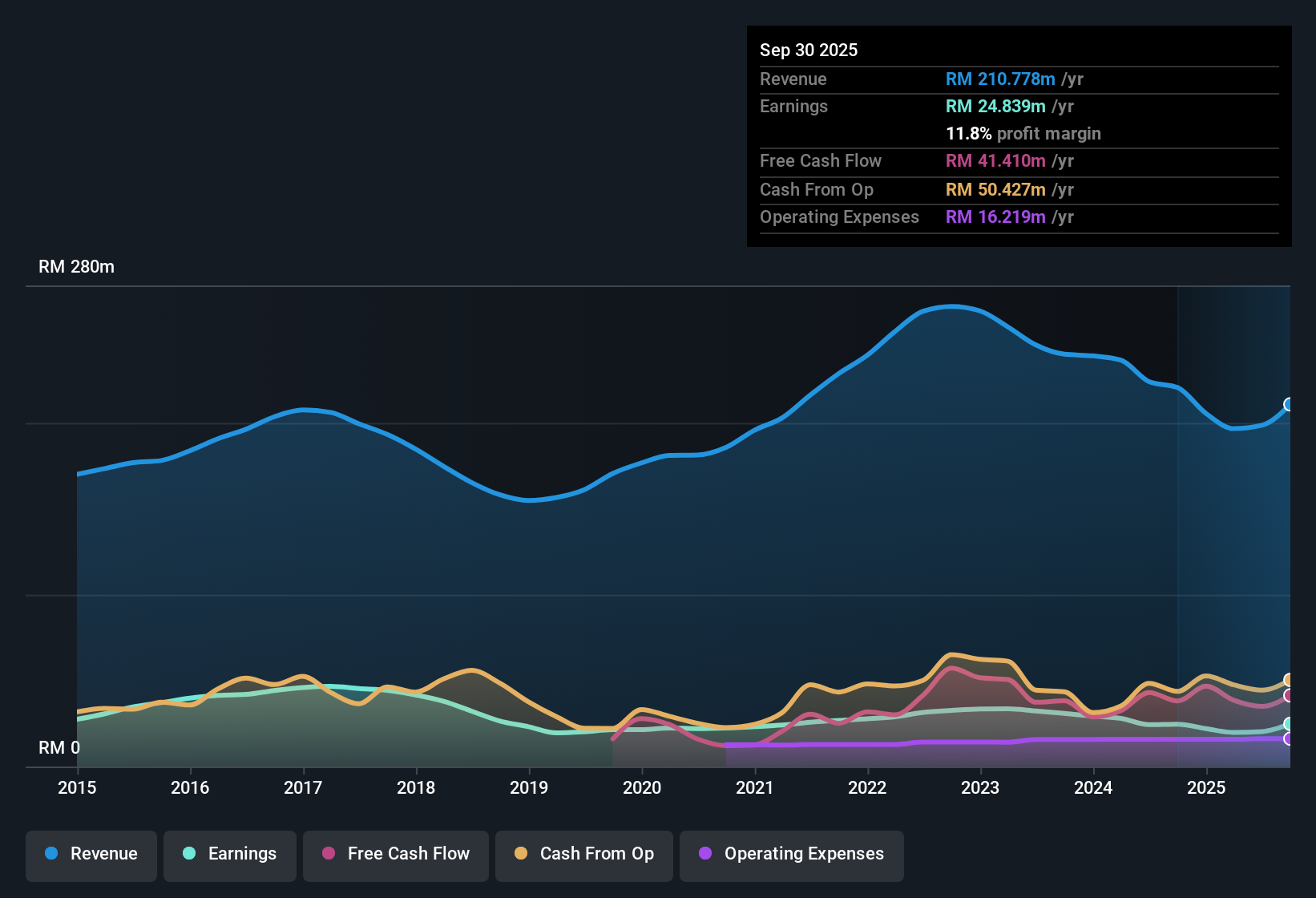Image resolution: width=1316 pixels, height=898 pixels.
Task: Click the purple Operating Expenses legend dot
Action: tap(705, 854)
